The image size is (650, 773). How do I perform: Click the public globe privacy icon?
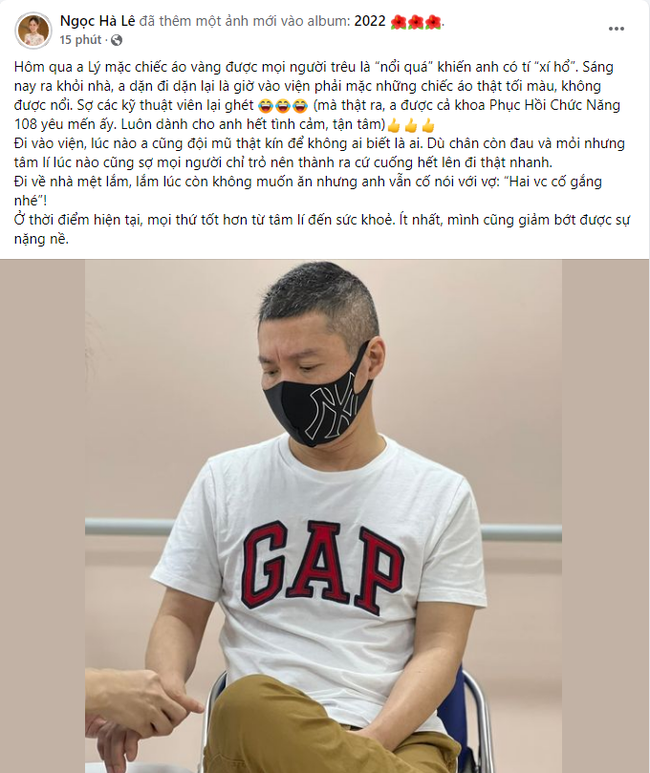coord(116,40)
